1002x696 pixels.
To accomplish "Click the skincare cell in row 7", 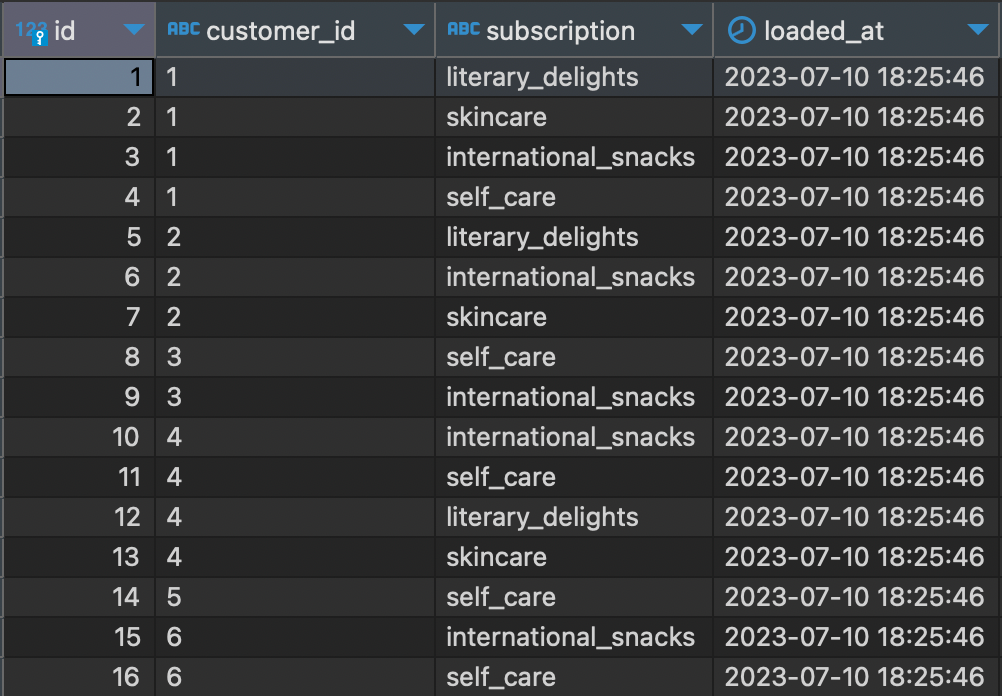I will (x=496, y=317).
